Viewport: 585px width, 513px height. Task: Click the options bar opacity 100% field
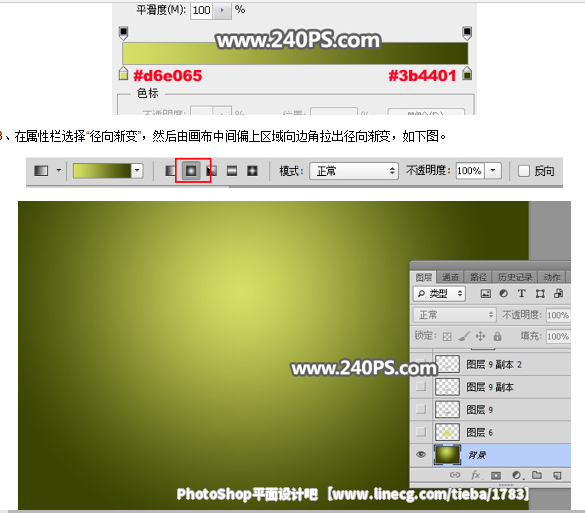tap(470, 171)
